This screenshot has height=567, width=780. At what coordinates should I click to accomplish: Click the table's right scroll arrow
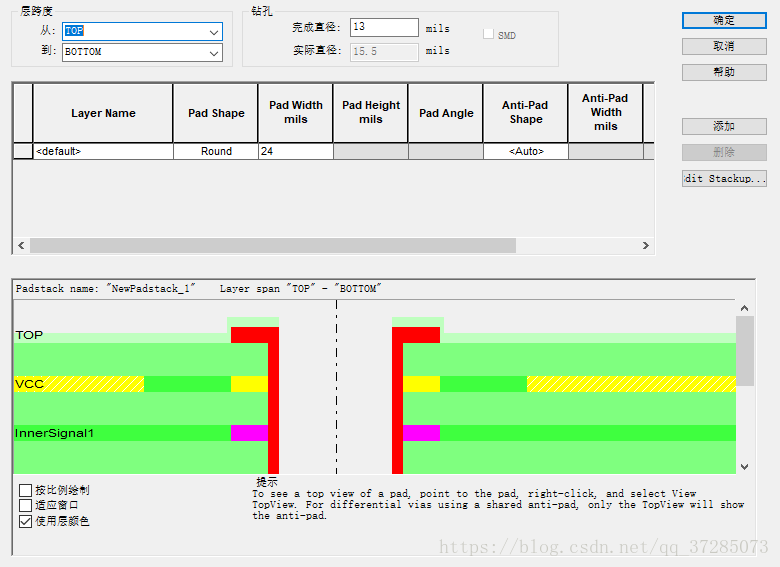pos(646,245)
